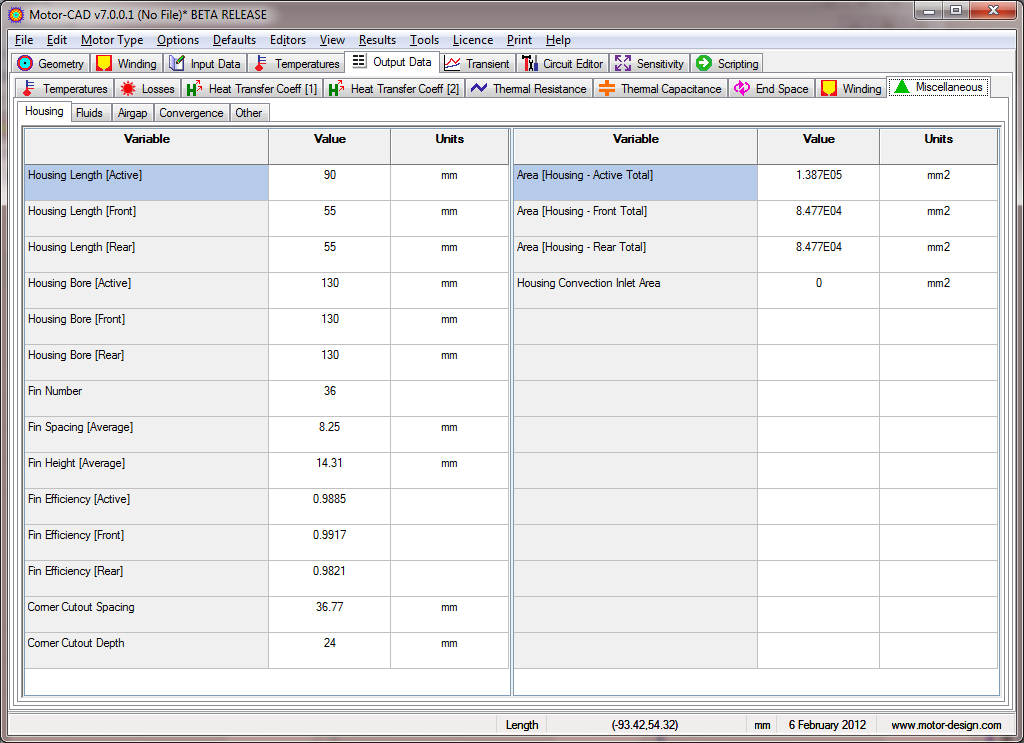Click the left table Variable column header
The image size is (1024, 743).
146,146
